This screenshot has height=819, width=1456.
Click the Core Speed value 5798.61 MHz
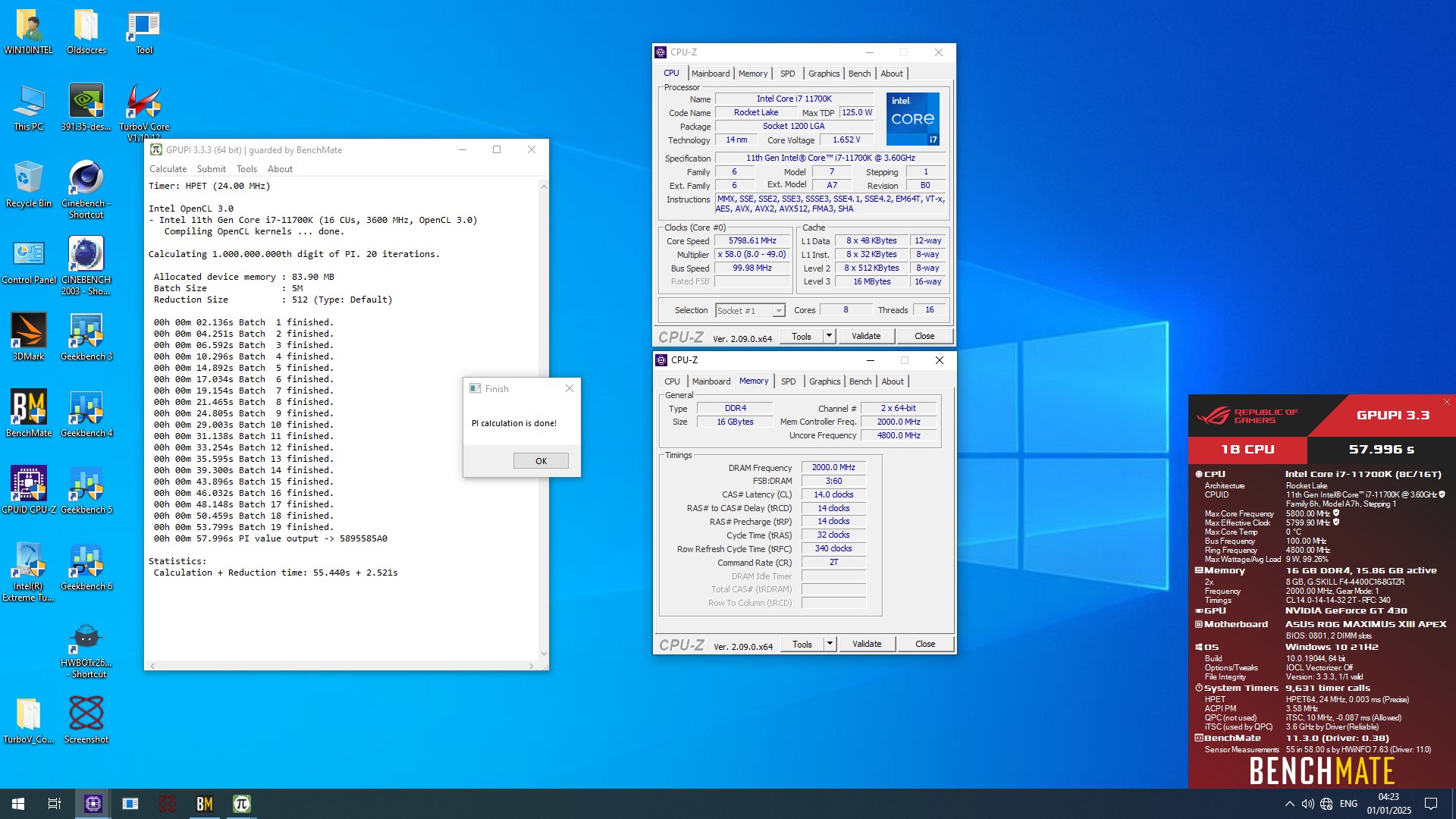click(x=752, y=241)
